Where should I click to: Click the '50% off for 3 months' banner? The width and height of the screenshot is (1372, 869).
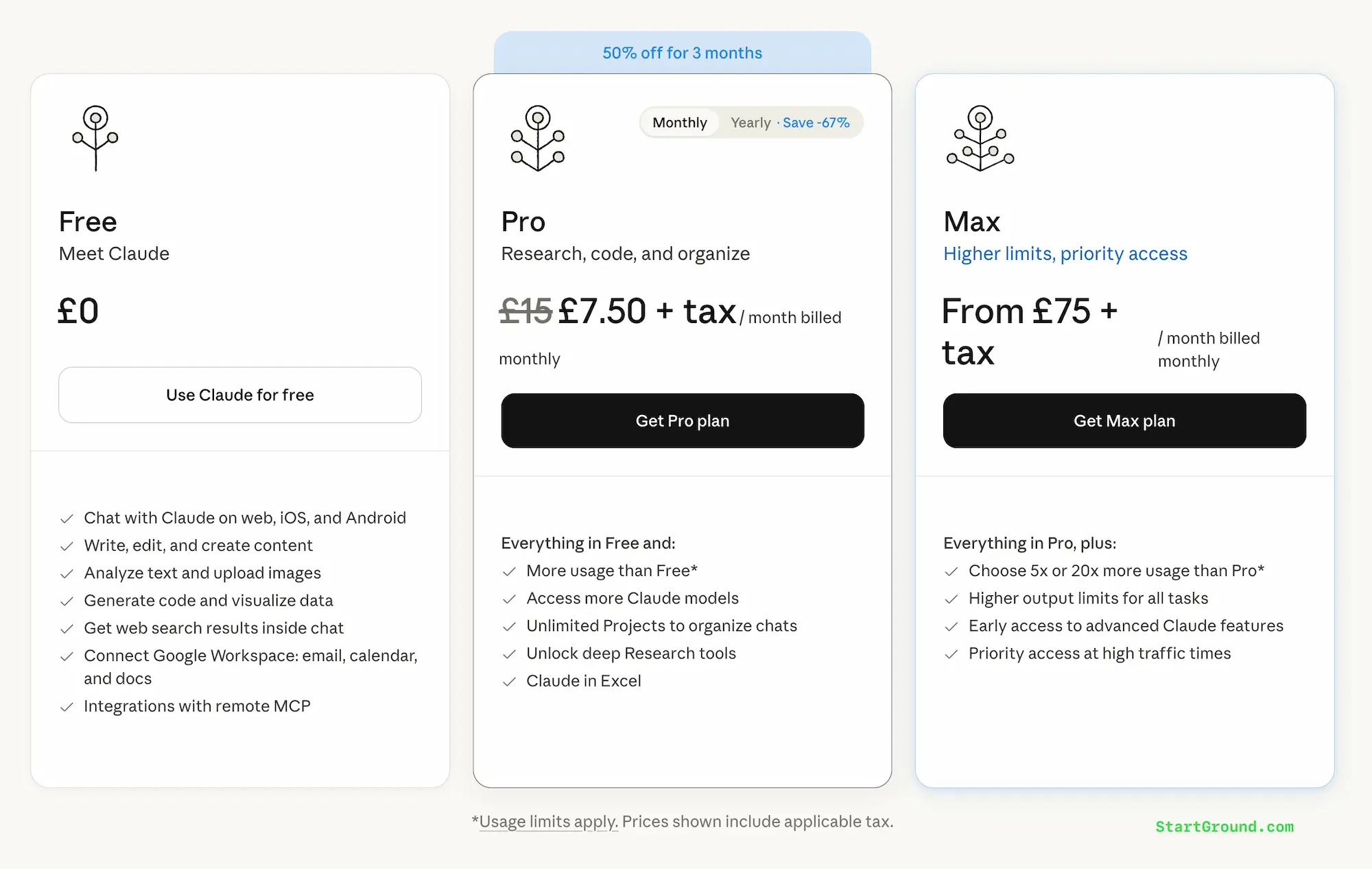tap(682, 52)
